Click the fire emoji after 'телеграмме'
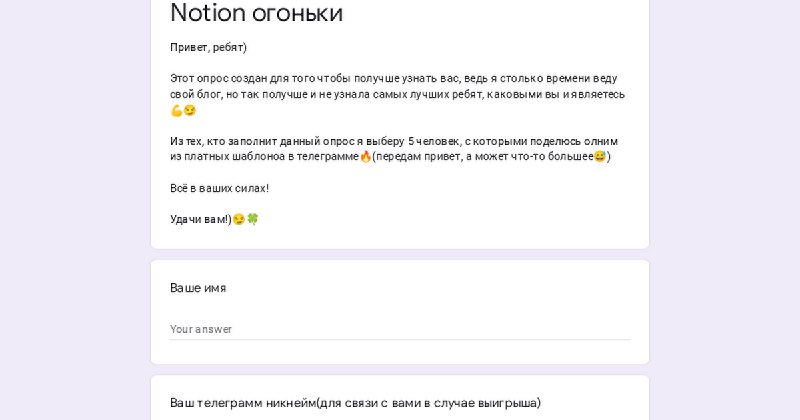 coord(365,157)
